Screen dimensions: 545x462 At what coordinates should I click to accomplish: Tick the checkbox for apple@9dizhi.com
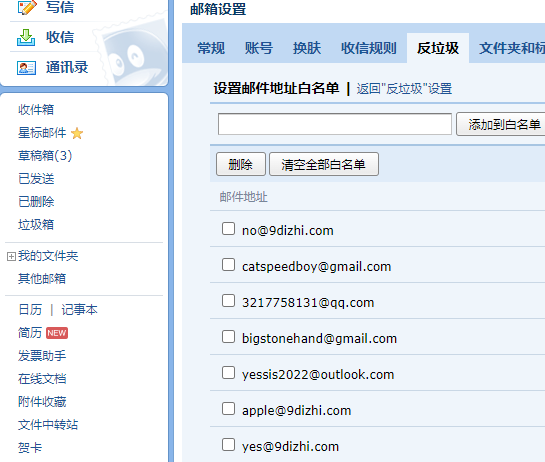click(x=228, y=409)
